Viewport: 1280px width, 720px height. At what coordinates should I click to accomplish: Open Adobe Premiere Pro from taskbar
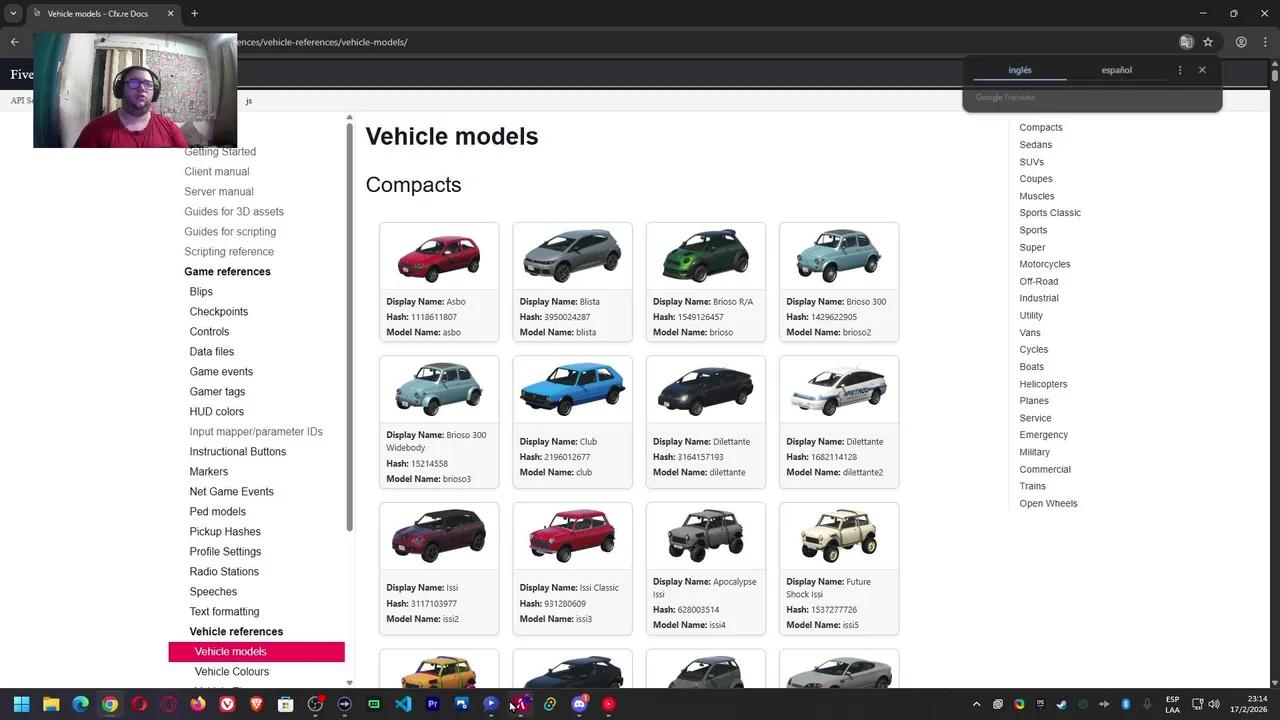pos(432,704)
